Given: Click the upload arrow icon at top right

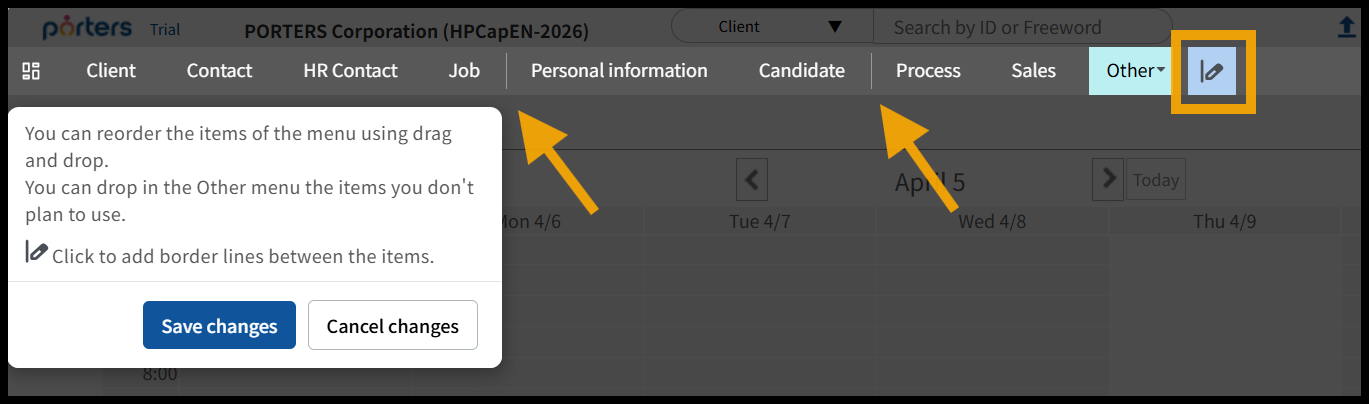Looking at the screenshot, I should [1347, 29].
